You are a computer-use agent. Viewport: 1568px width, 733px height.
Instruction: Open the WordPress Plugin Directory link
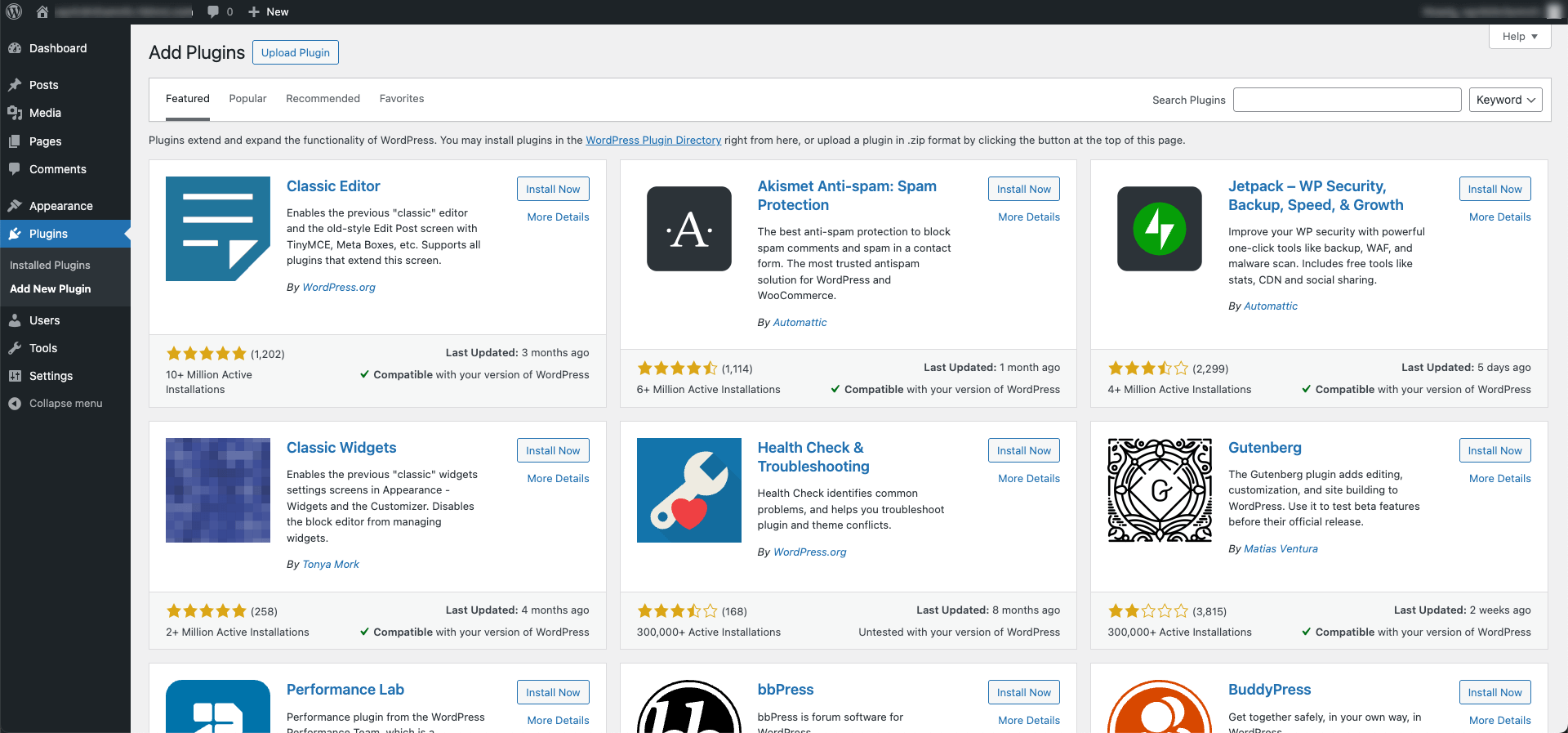(x=653, y=141)
